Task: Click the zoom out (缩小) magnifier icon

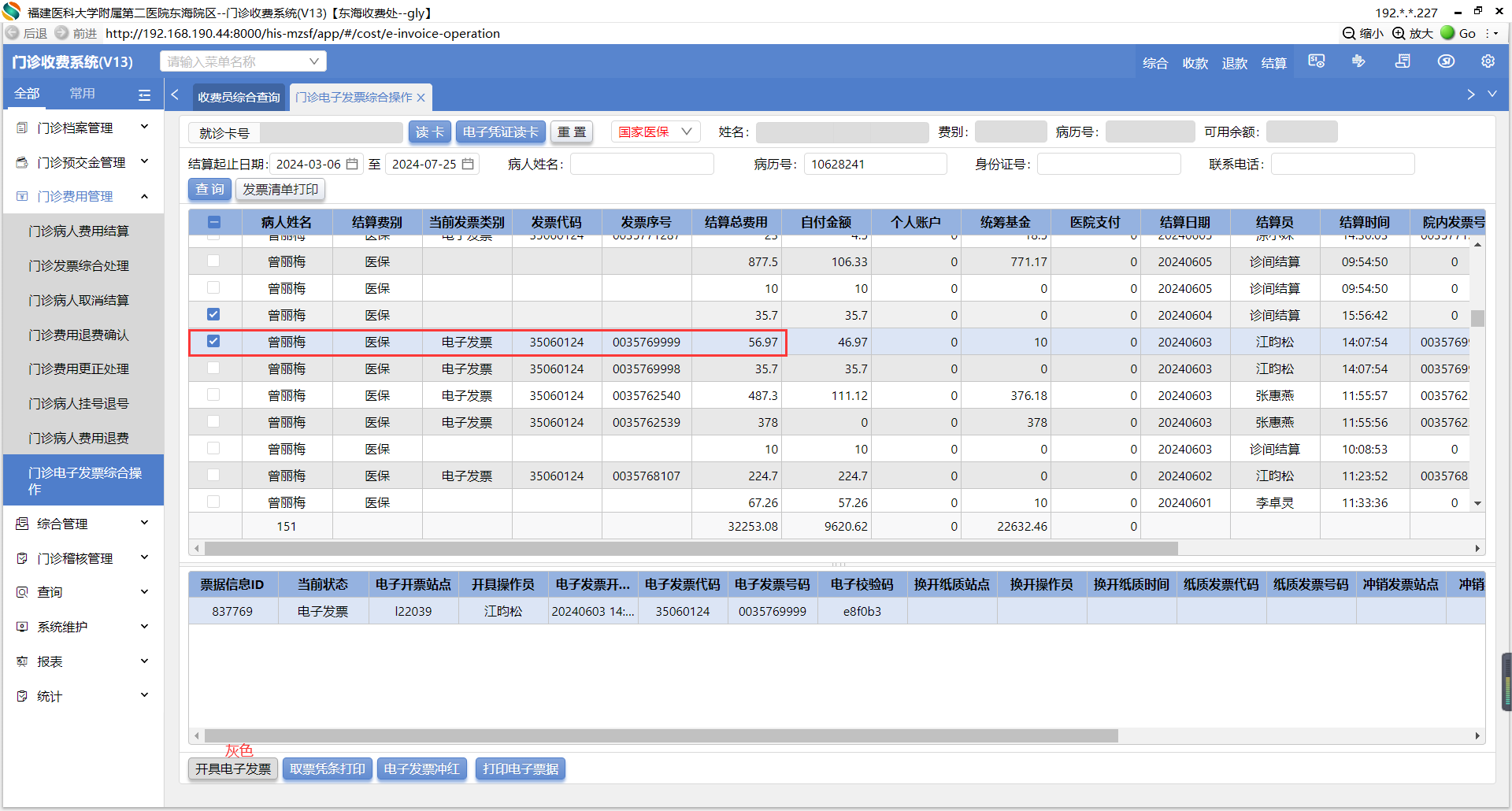Action: (x=1349, y=33)
